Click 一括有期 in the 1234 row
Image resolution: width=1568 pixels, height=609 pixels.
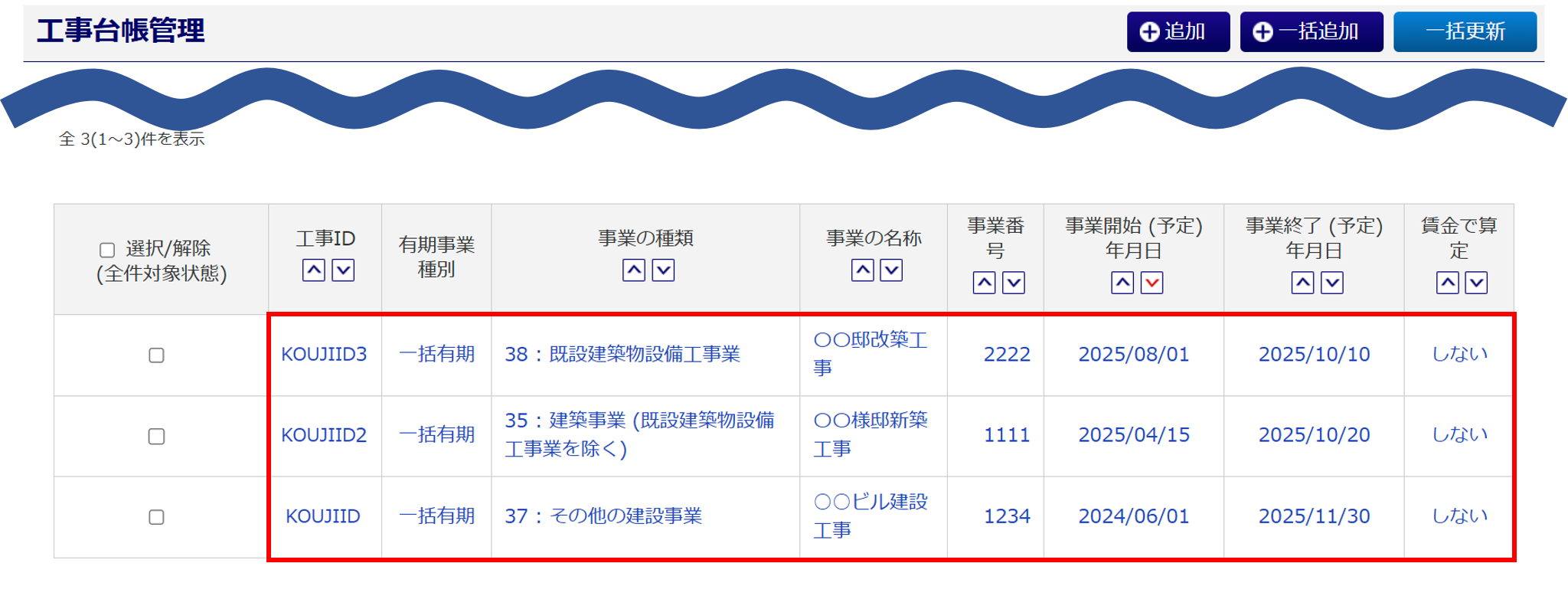click(437, 516)
